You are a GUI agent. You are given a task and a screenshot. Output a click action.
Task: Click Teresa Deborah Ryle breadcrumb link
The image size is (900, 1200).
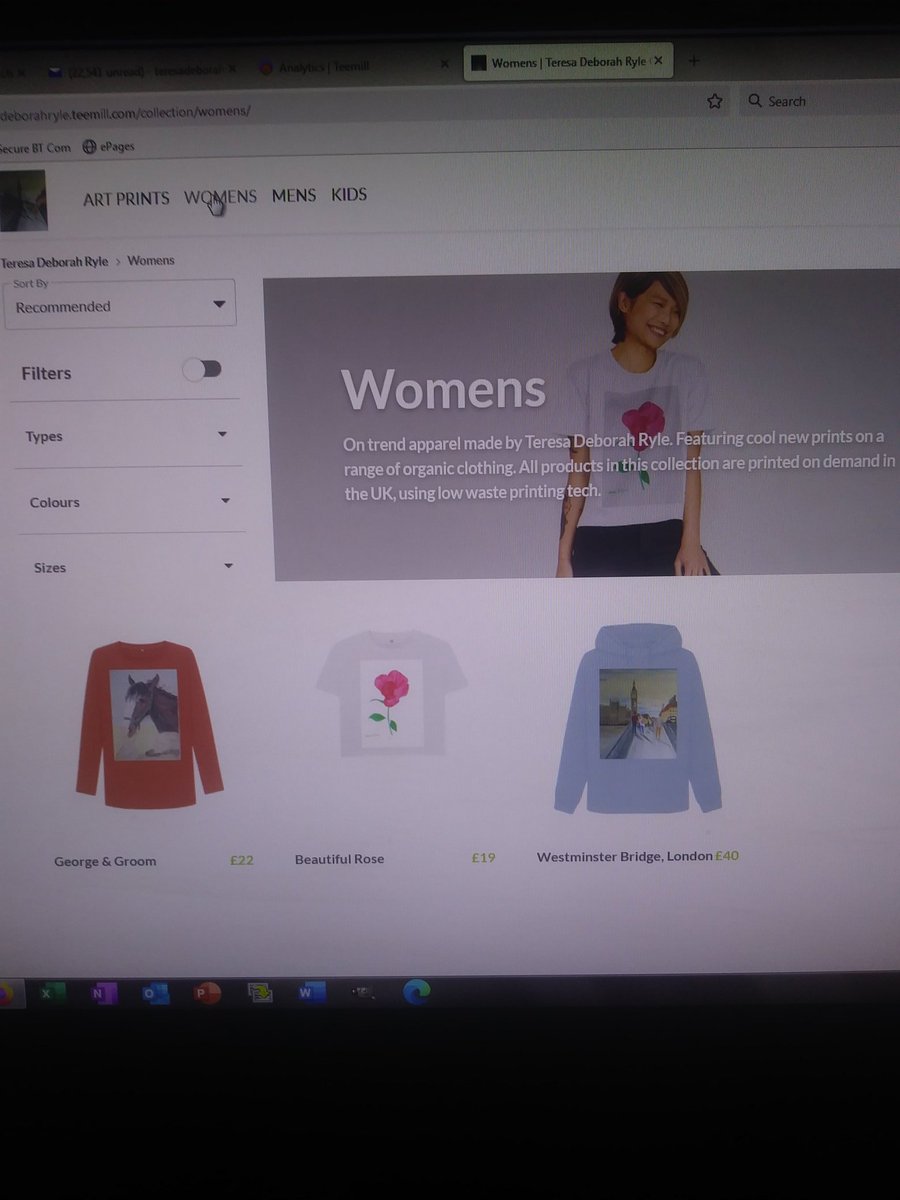pyautogui.click(x=54, y=262)
